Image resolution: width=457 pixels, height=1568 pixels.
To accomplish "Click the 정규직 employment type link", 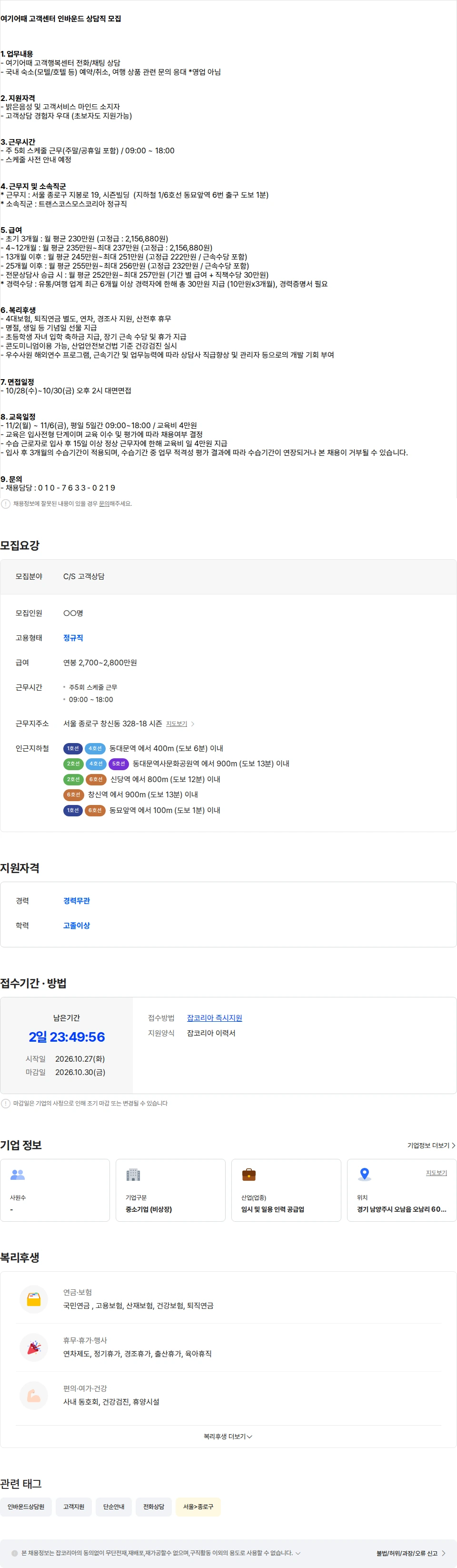I will click(x=73, y=638).
